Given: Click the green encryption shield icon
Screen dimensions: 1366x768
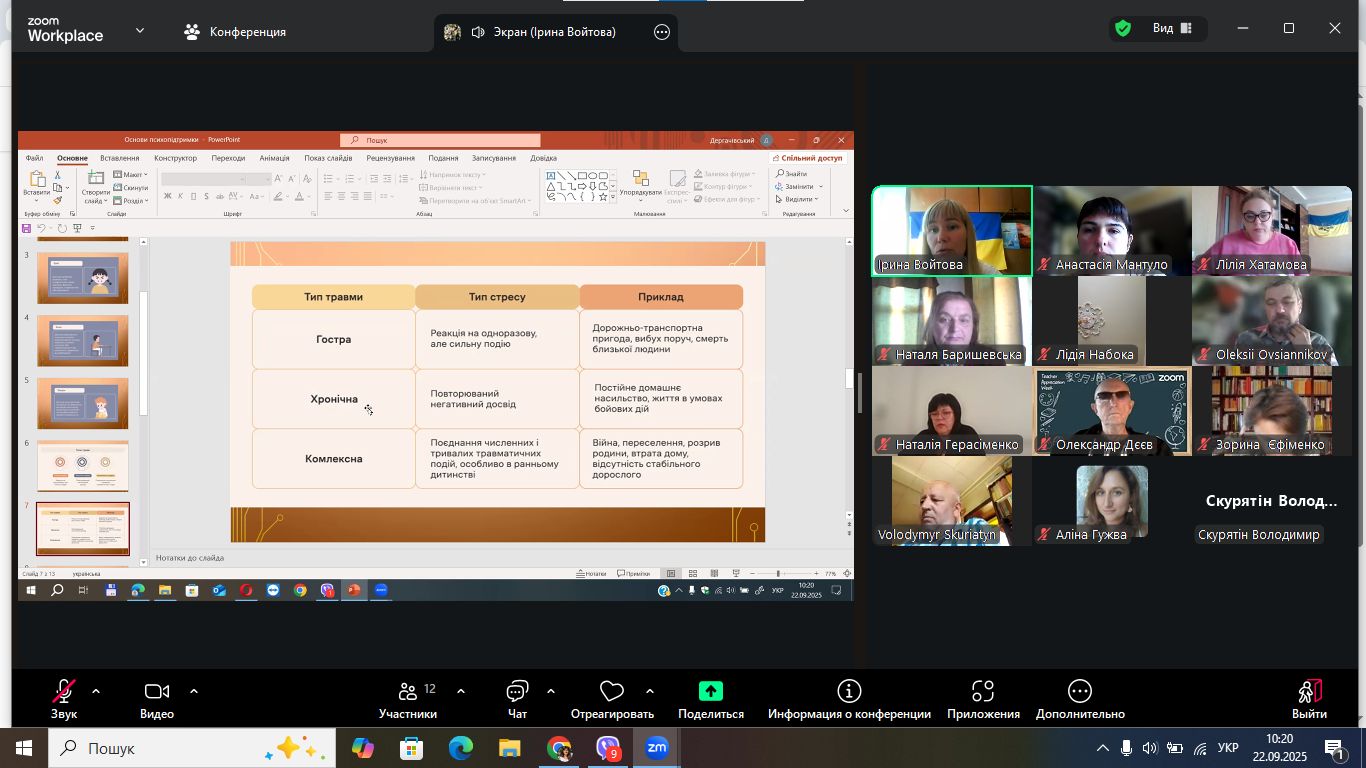Looking at the screenshot, I should (x=1123, y=29).
